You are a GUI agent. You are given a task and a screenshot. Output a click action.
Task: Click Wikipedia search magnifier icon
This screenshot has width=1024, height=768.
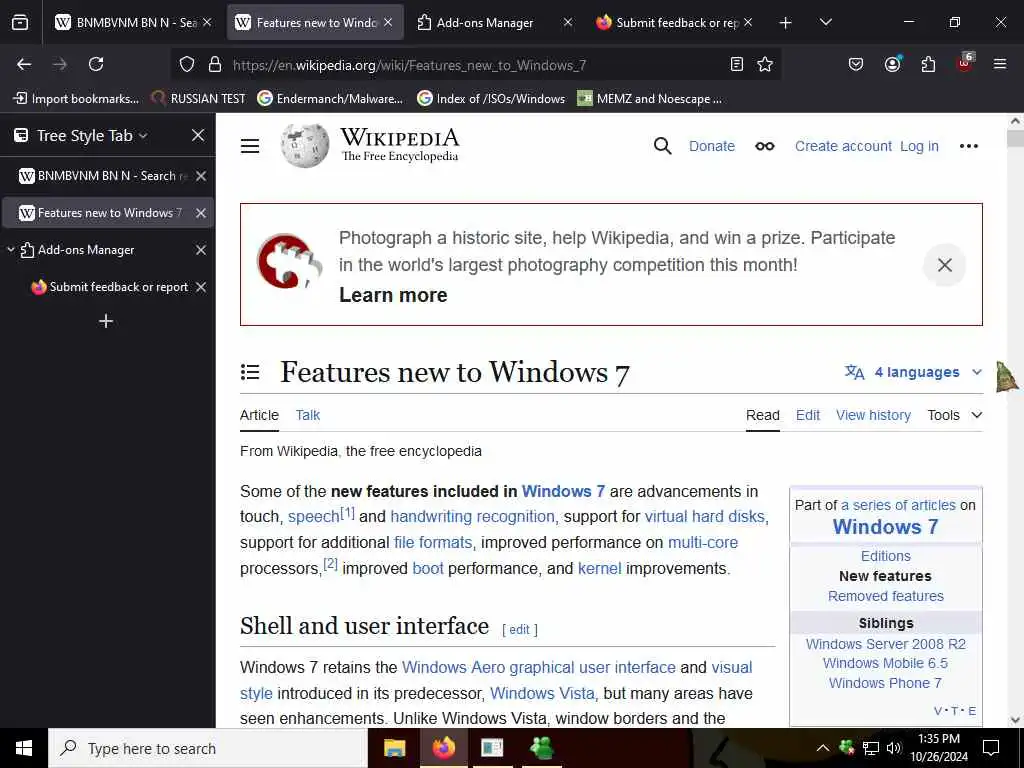662,146
